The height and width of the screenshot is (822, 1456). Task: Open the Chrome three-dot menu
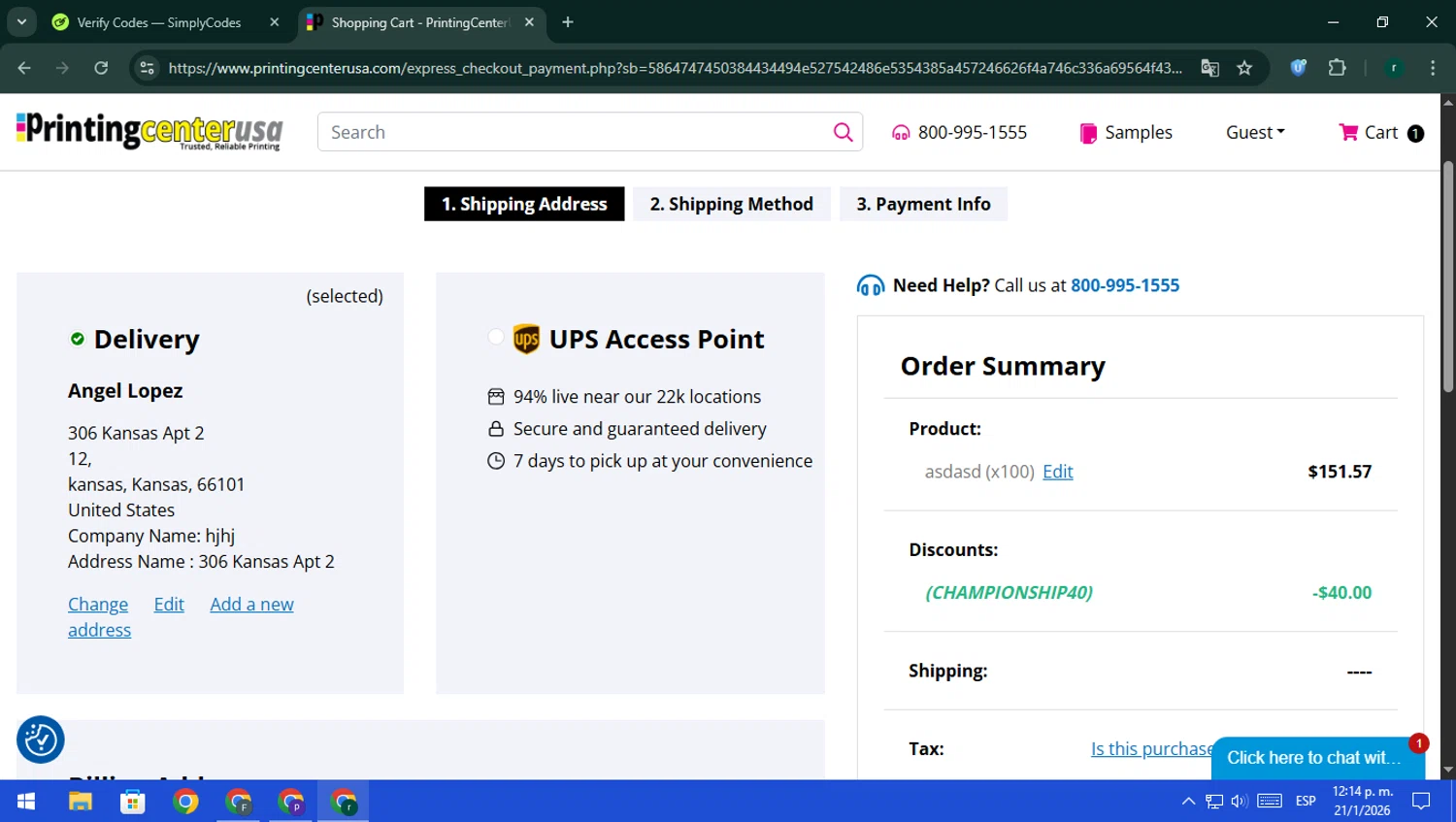click(1433, 68)
